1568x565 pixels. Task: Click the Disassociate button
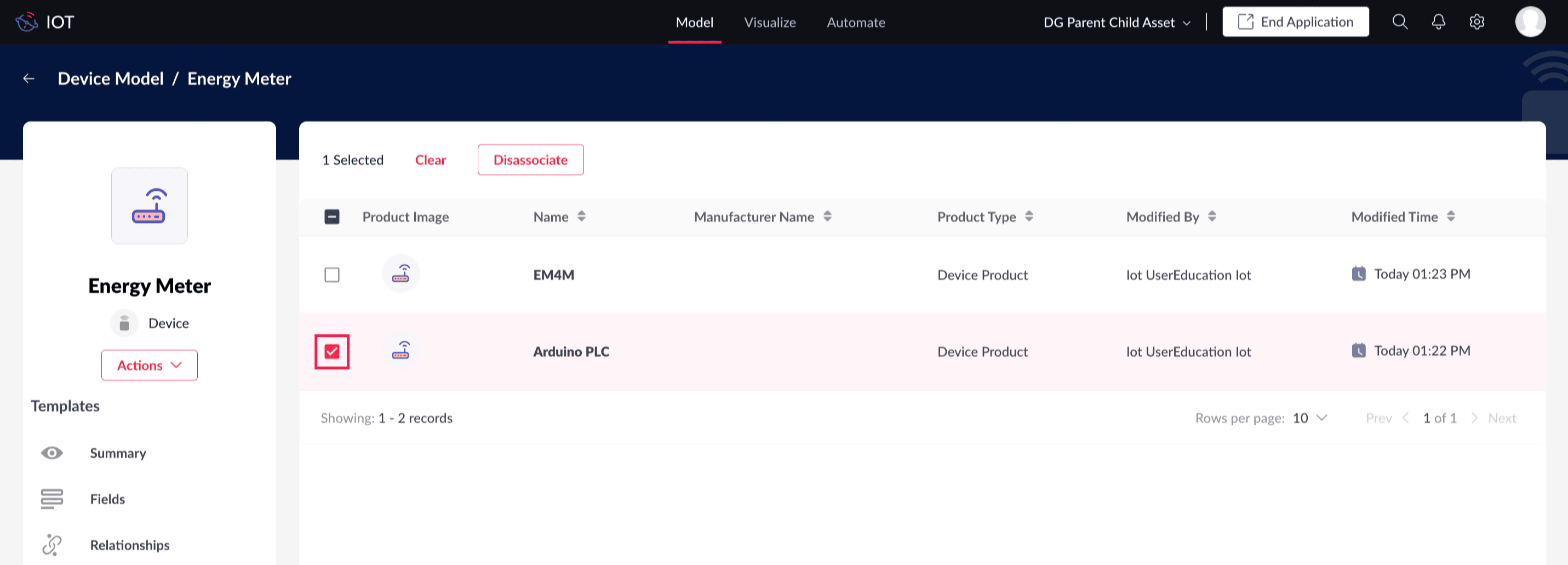(x=530, y=160)
